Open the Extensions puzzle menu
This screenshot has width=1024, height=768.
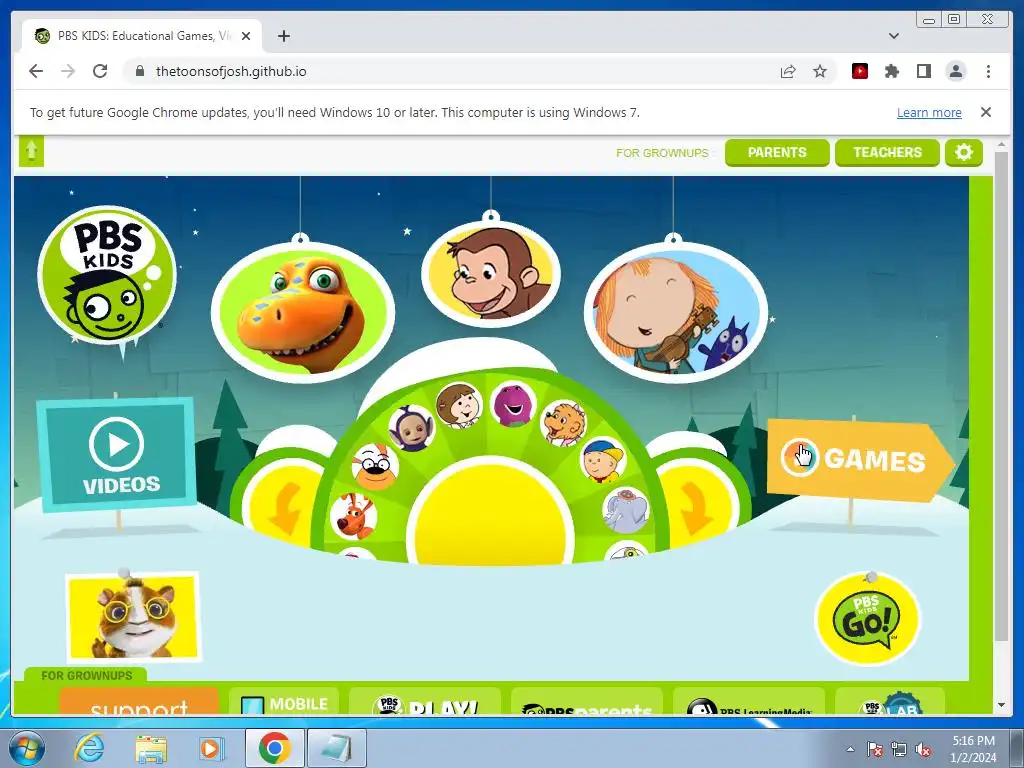click(x=891, y=71)
